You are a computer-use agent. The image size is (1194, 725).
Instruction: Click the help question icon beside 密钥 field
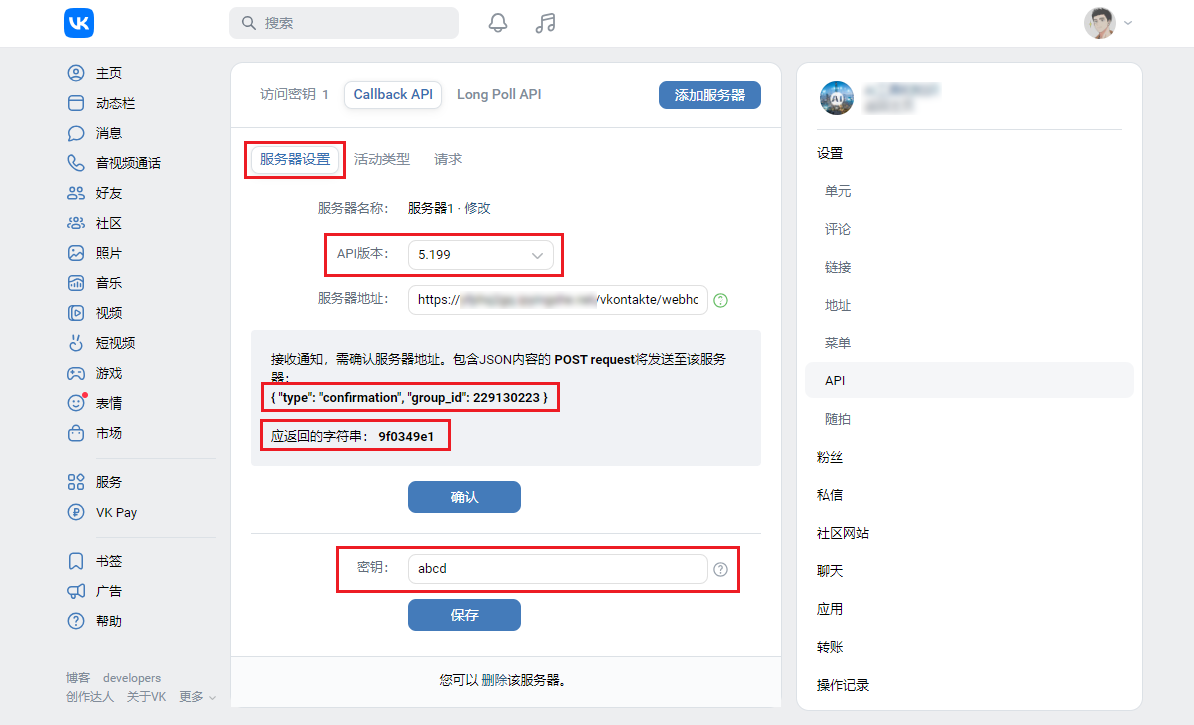[720, 569]
